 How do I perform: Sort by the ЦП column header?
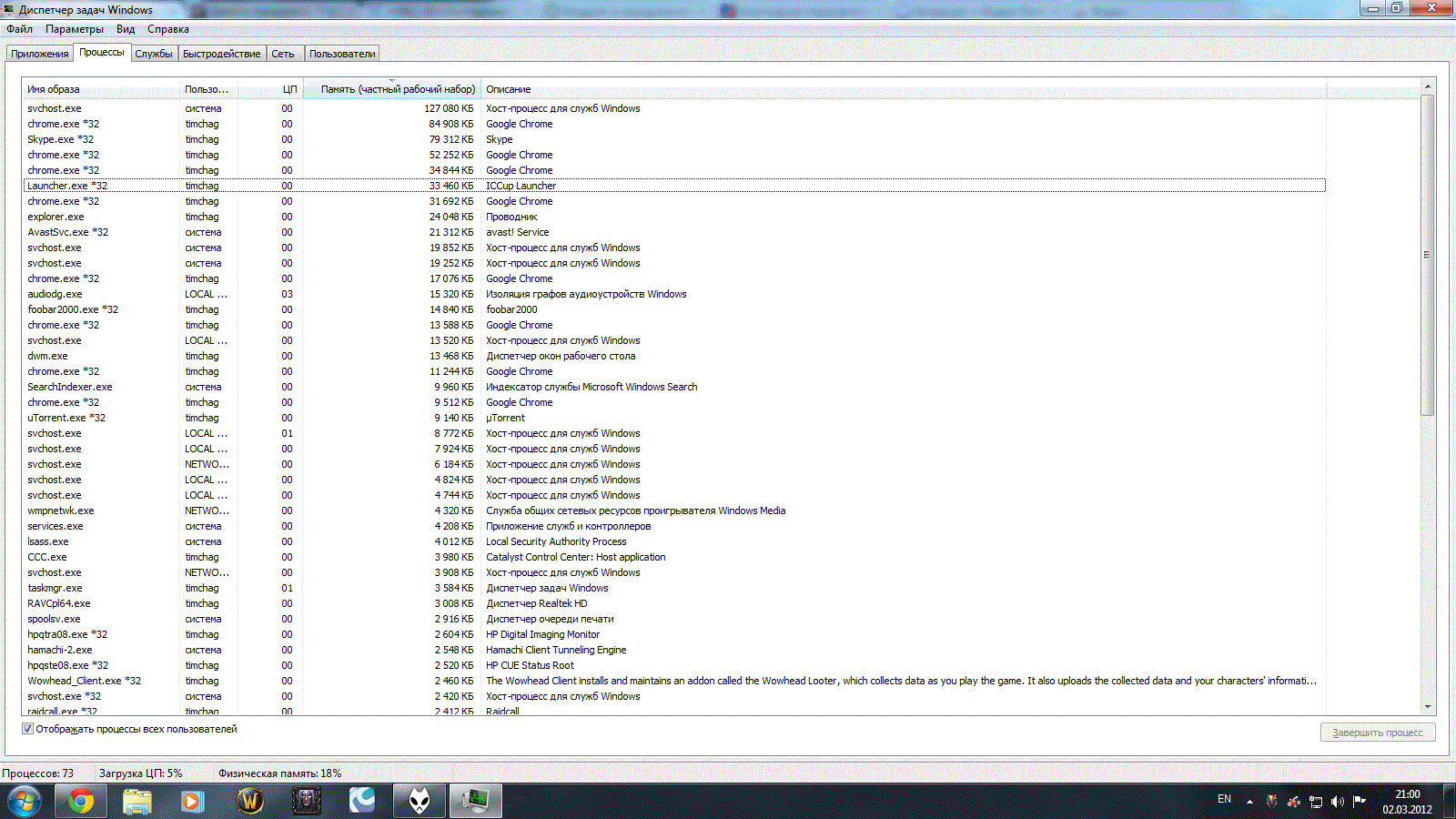(269, 89)
